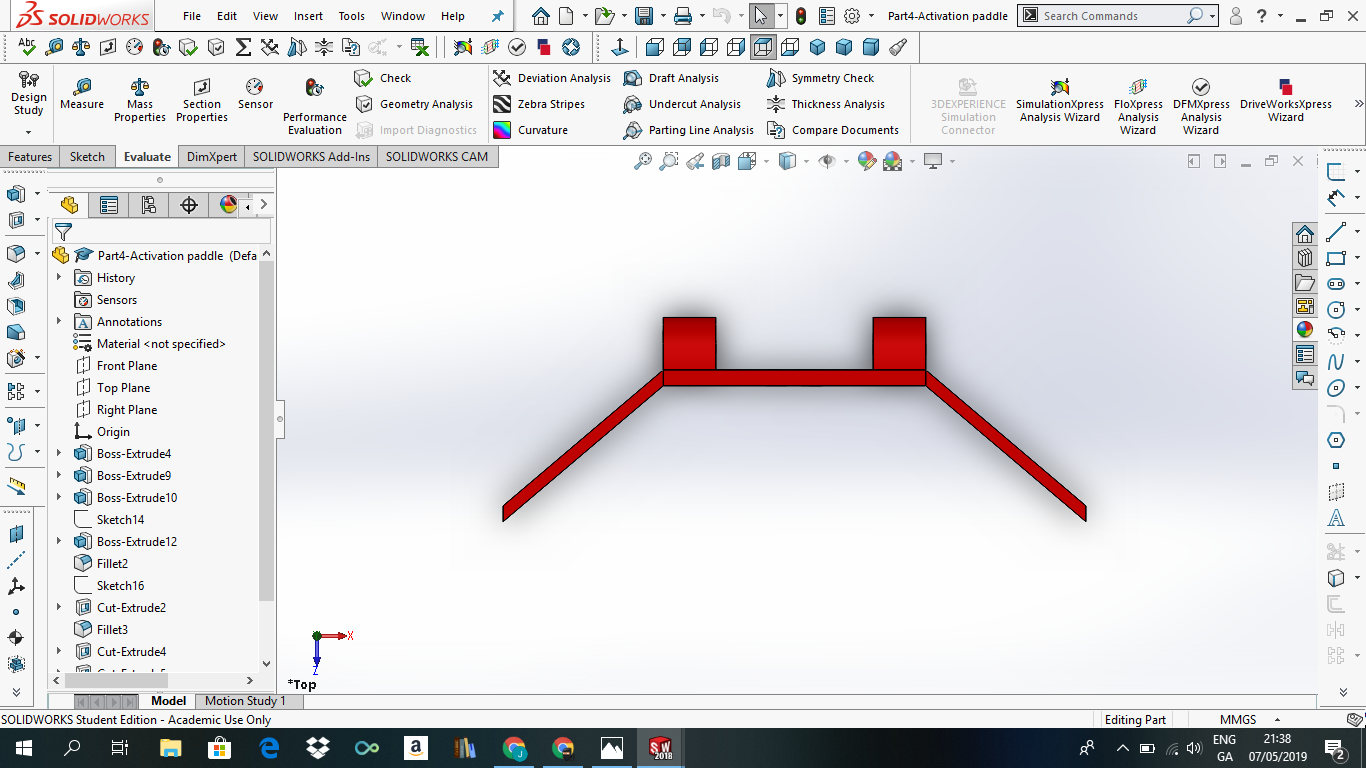Open the Tools menu

(x=352, y=16)
